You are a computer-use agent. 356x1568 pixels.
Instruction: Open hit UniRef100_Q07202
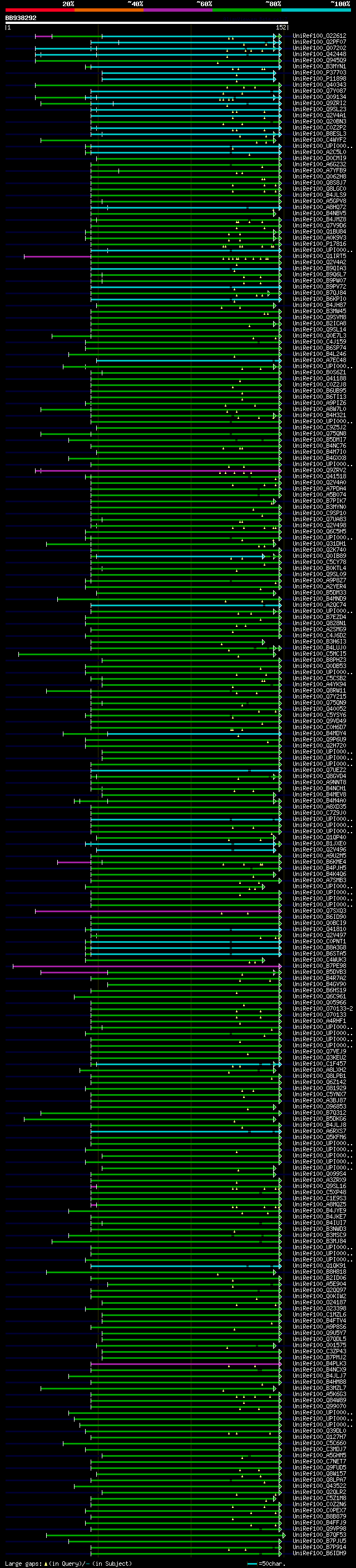point(319,48)
